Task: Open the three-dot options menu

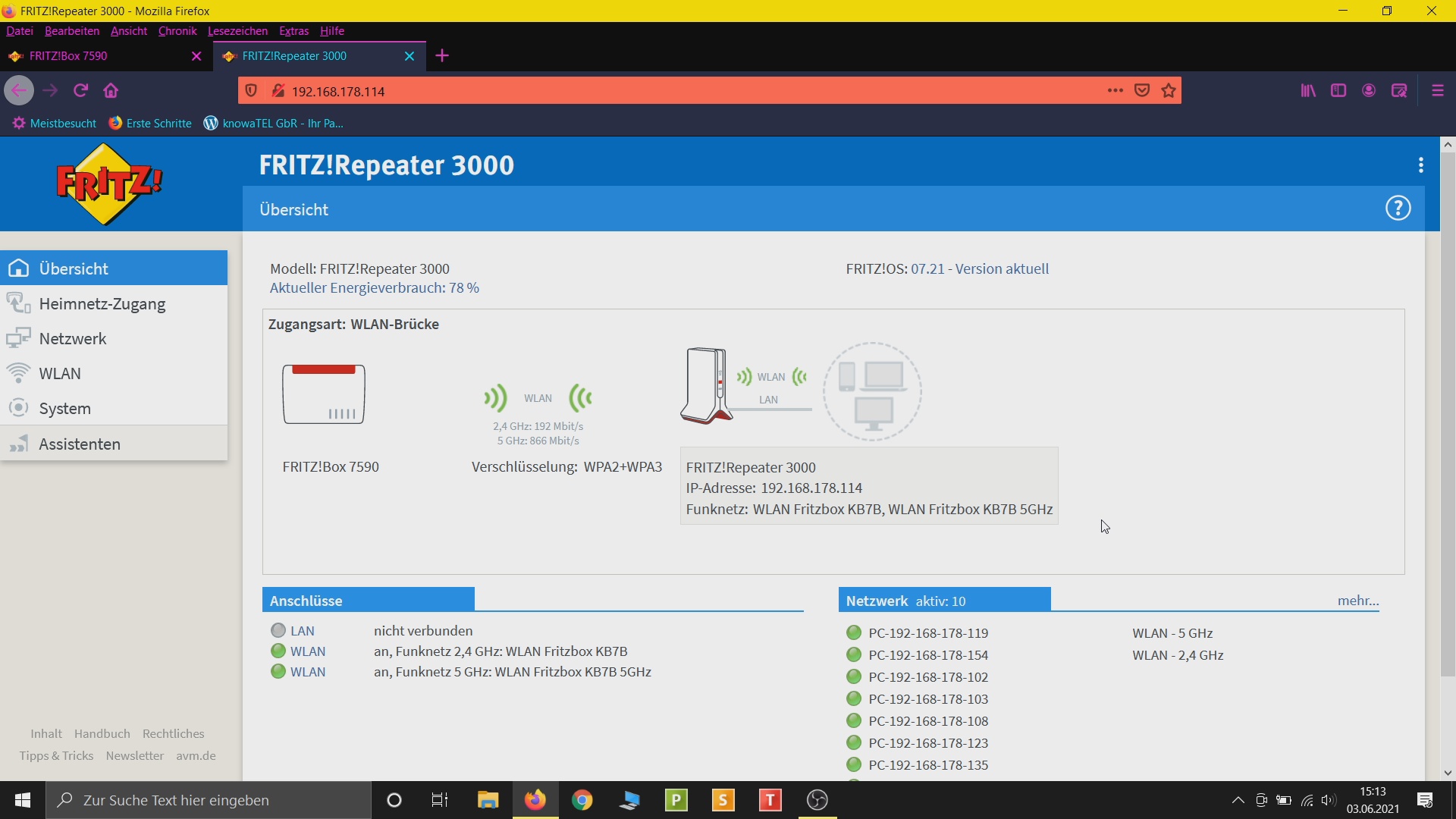Action: coord(1420,165)
